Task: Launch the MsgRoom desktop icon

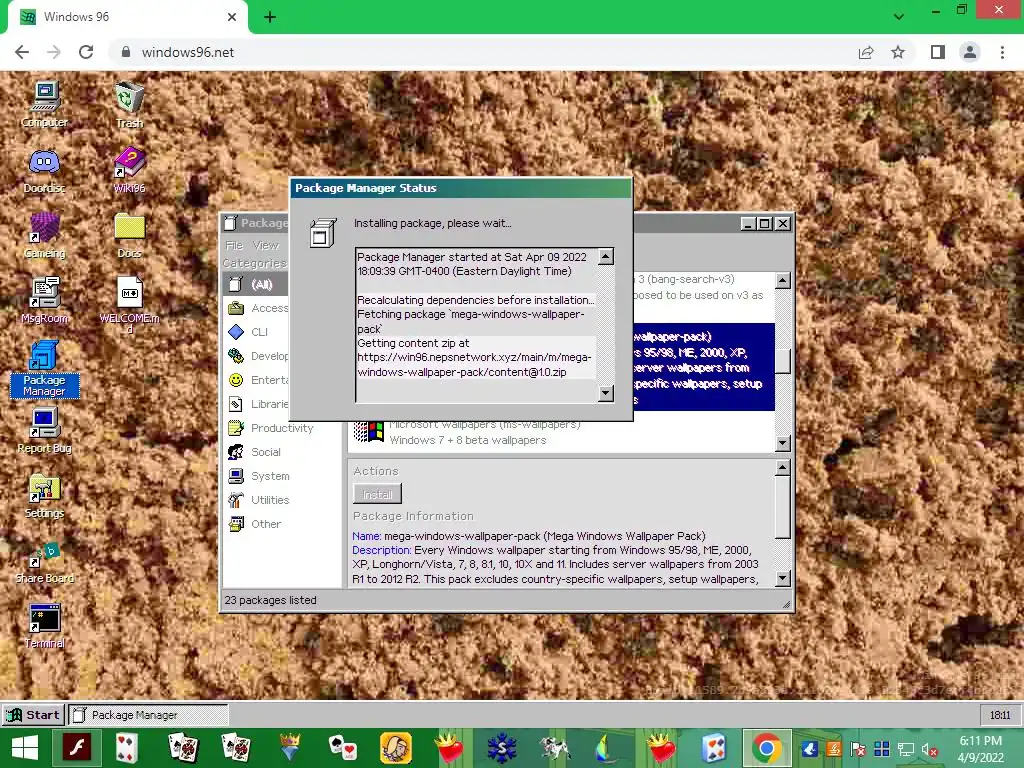Action: point(44,300)
